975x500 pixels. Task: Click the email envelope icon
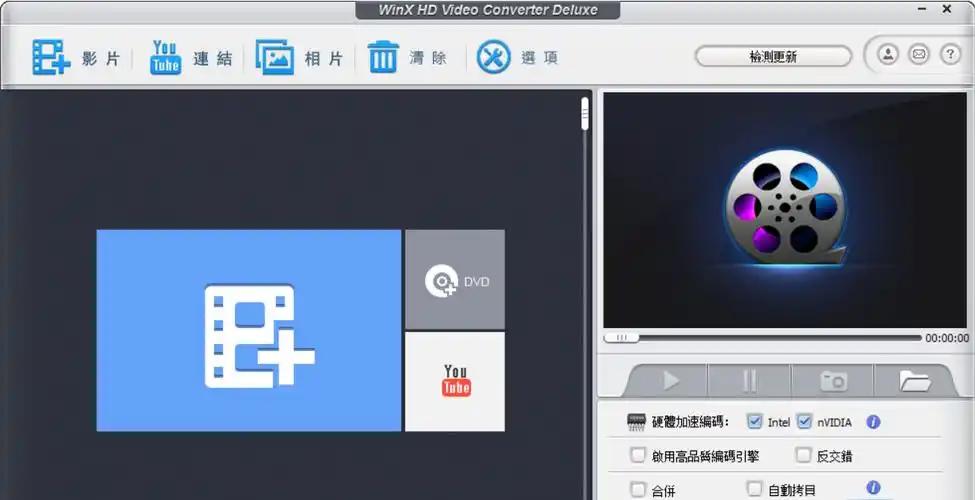(919, 54)
